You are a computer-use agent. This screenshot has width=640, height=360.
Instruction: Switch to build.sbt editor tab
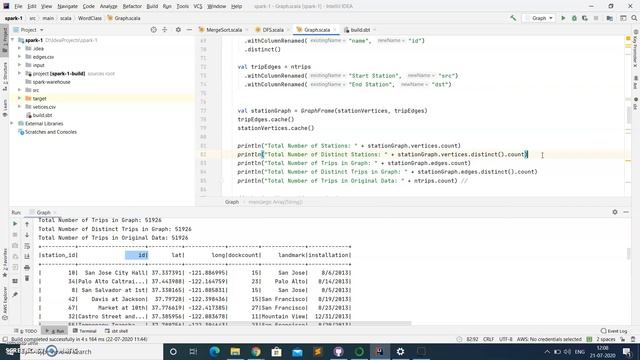coord(360,30)
